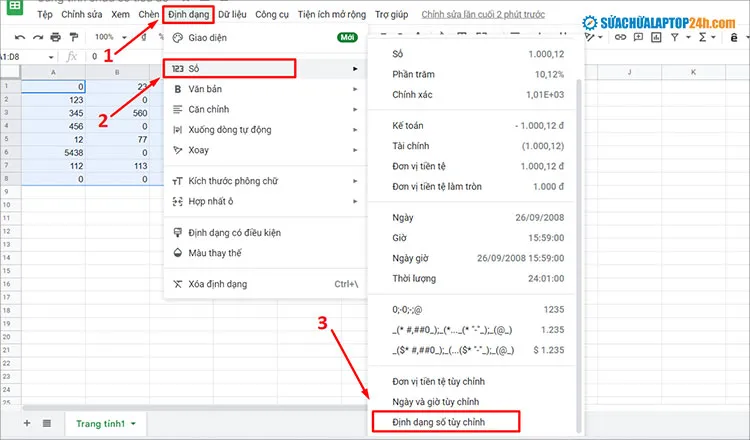Click the palette icon beside Giao diện
750x440 pixels.
point(177,38)
